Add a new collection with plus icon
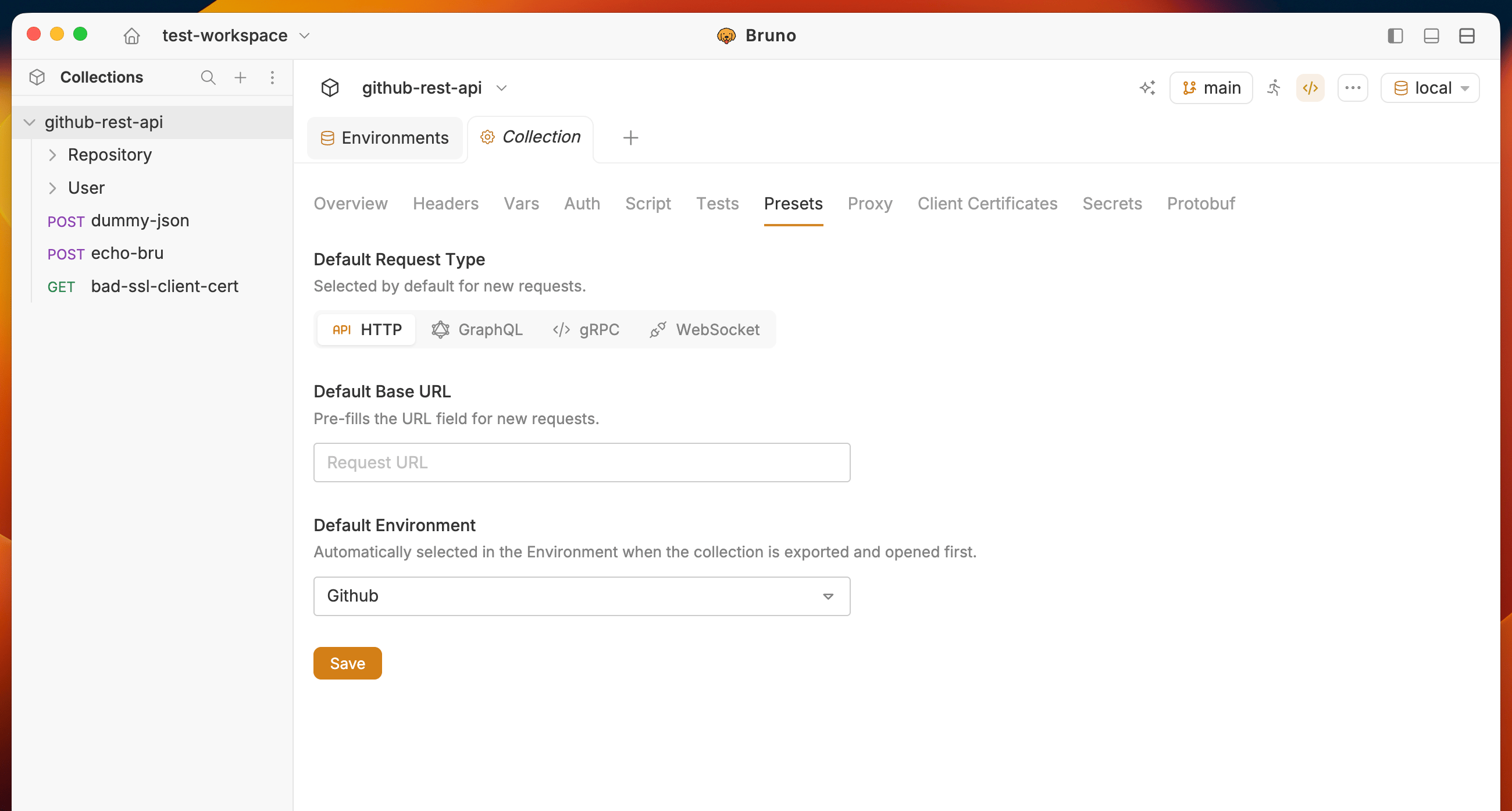Image resolution: width=1512 pixels, height=811 pixels. (240, 77)
